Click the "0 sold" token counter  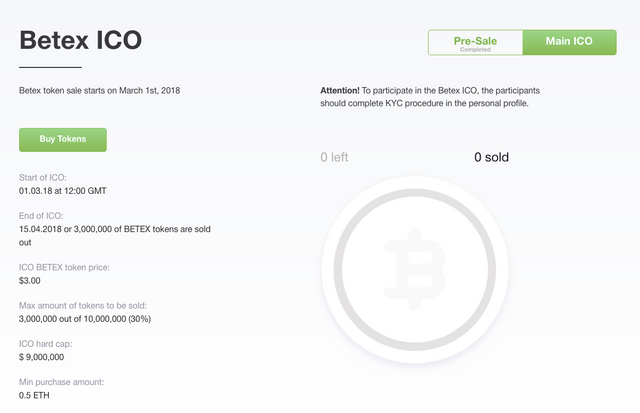pos(491,157)
